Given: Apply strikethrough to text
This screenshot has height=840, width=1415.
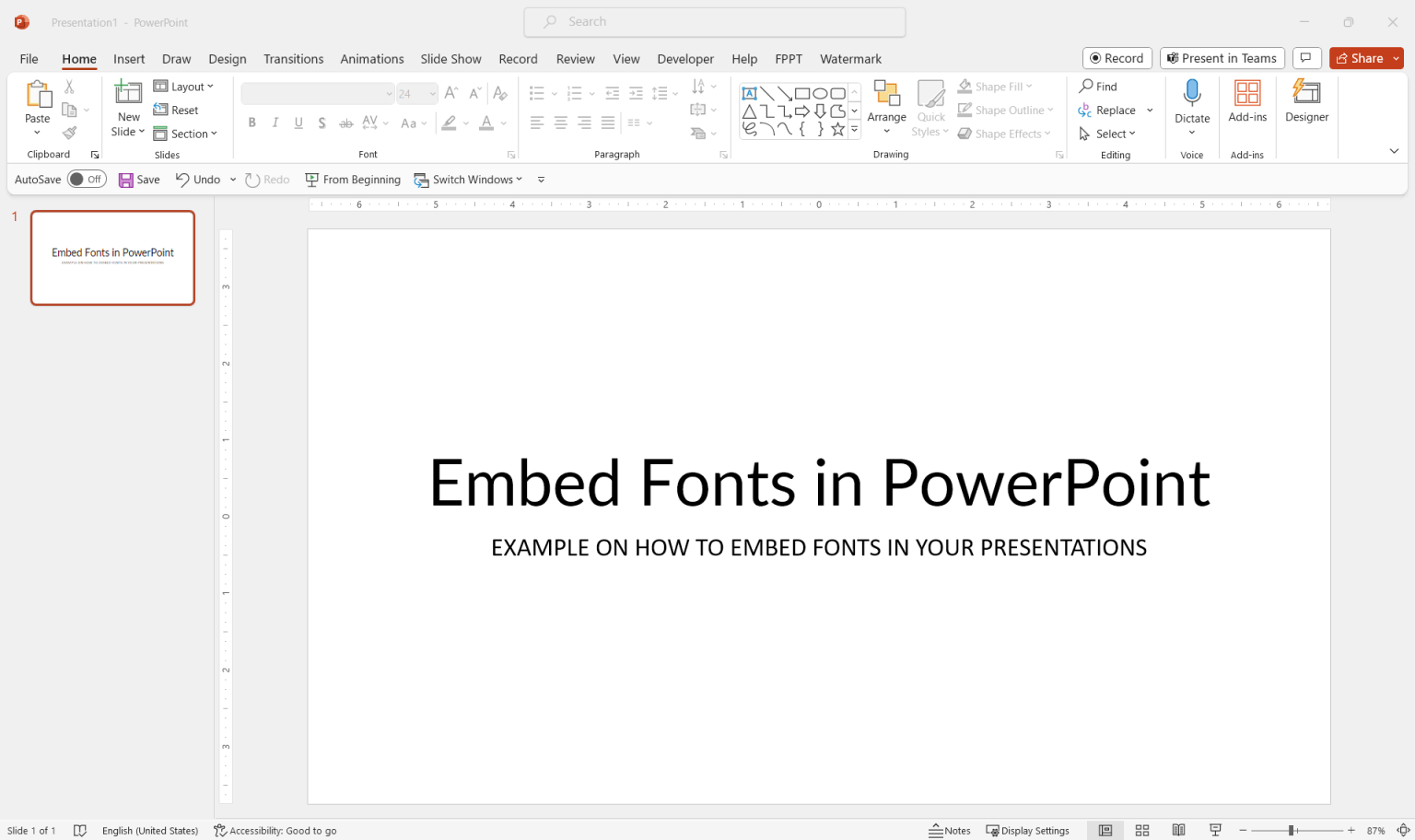Looking at the screenshot, I should click(345, 122).
